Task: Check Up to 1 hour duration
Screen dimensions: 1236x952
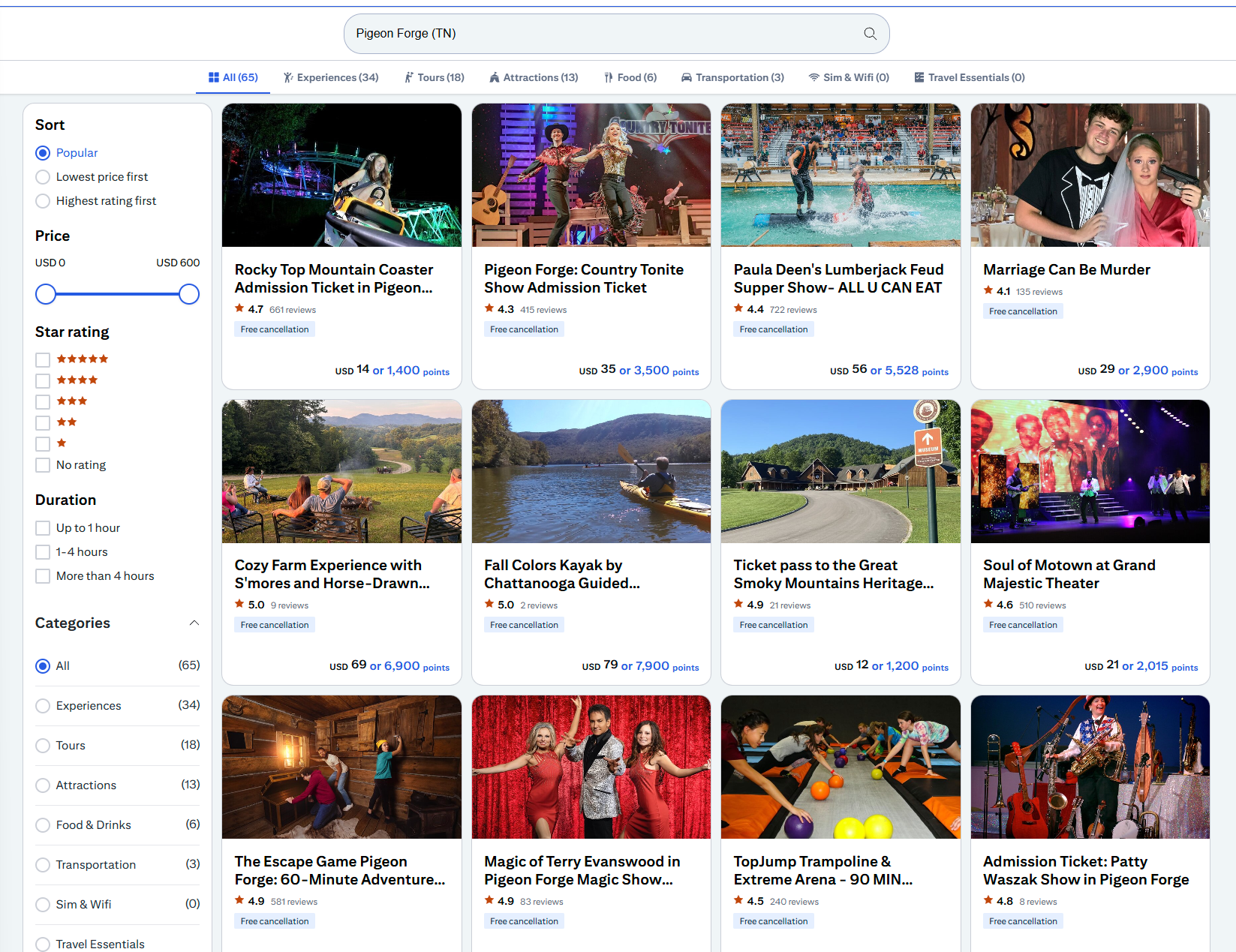Action: tap(43, 528)
